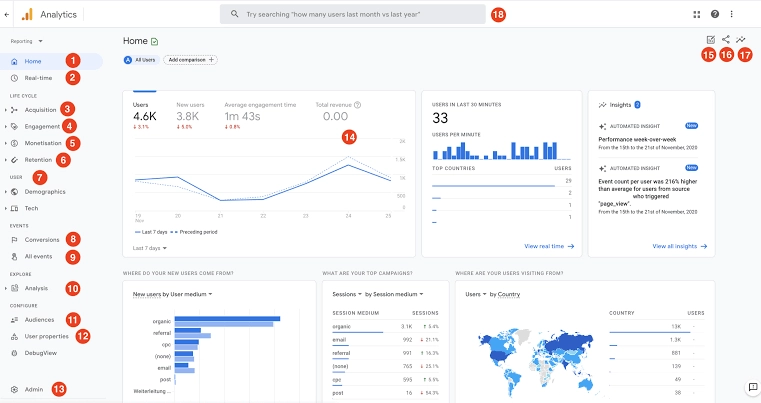Select the Average engagement time tab

click(x=260, y=116)
